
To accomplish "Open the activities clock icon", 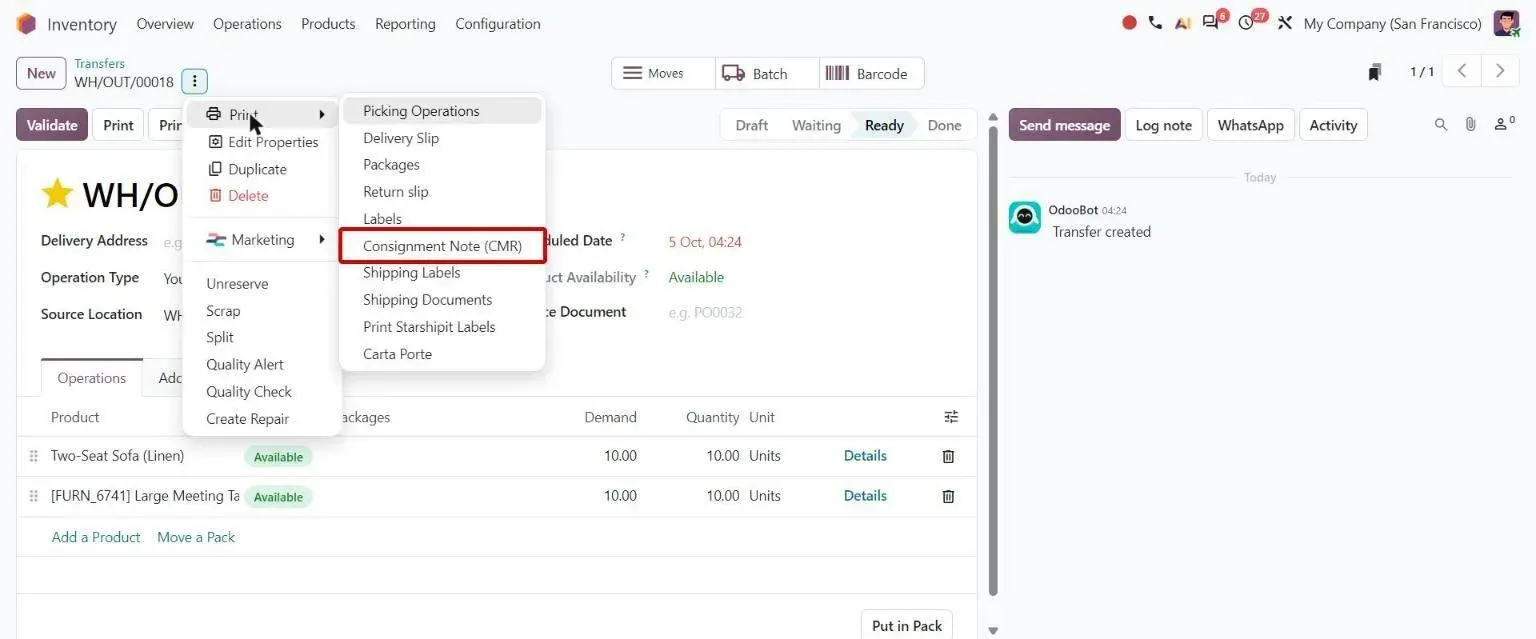I will (1248, 22).
